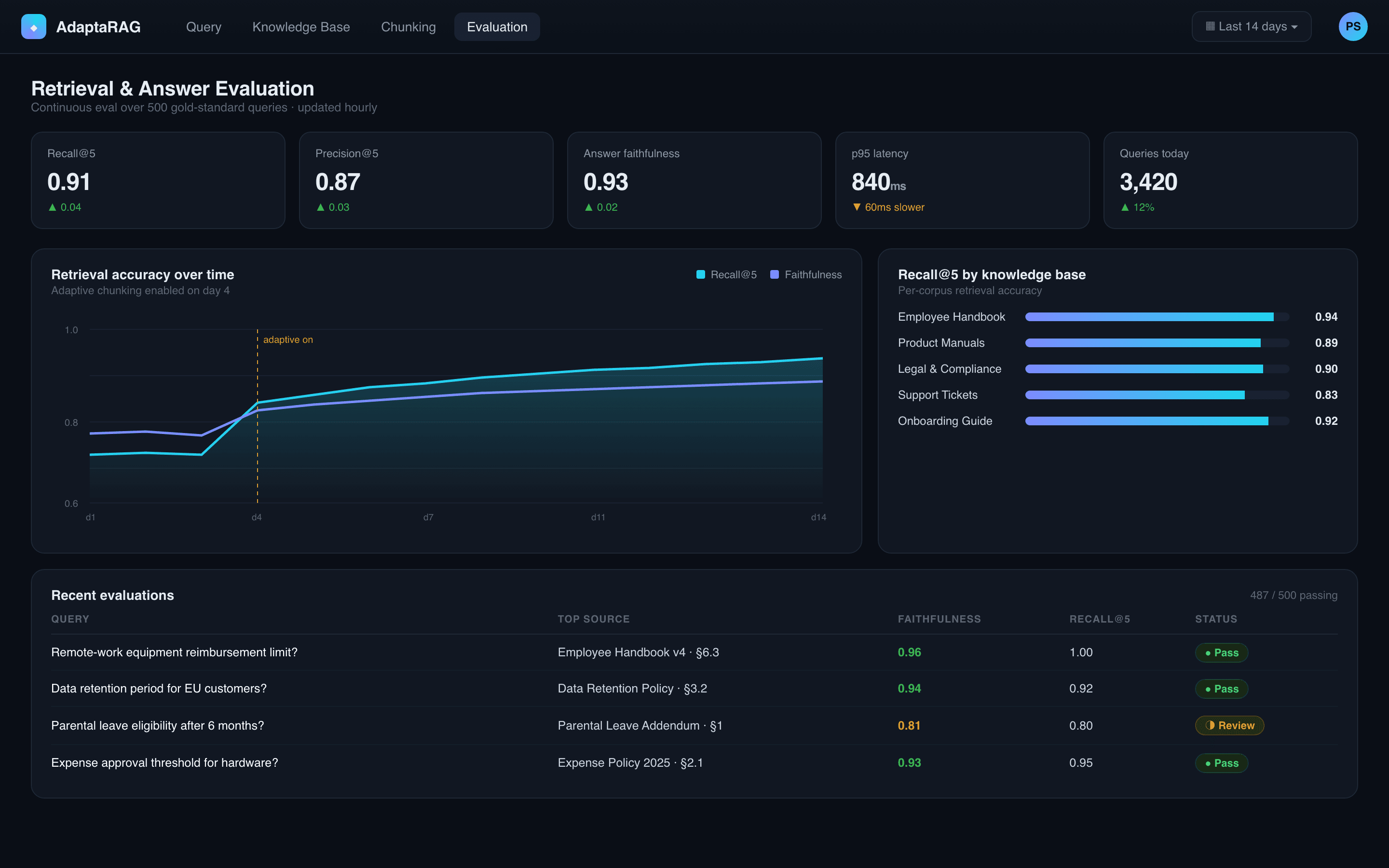Click the AdaptaRAG logo icon
This screenshot has width=1389, height=868.
[x=33, y=27]
